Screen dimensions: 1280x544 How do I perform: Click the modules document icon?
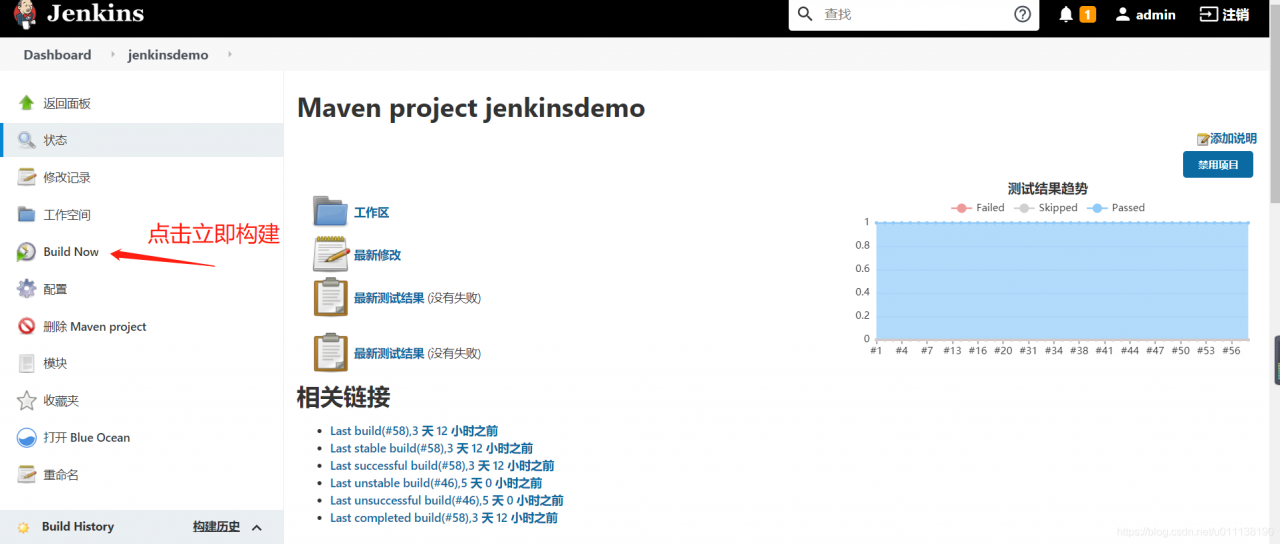tap(27, 363)
